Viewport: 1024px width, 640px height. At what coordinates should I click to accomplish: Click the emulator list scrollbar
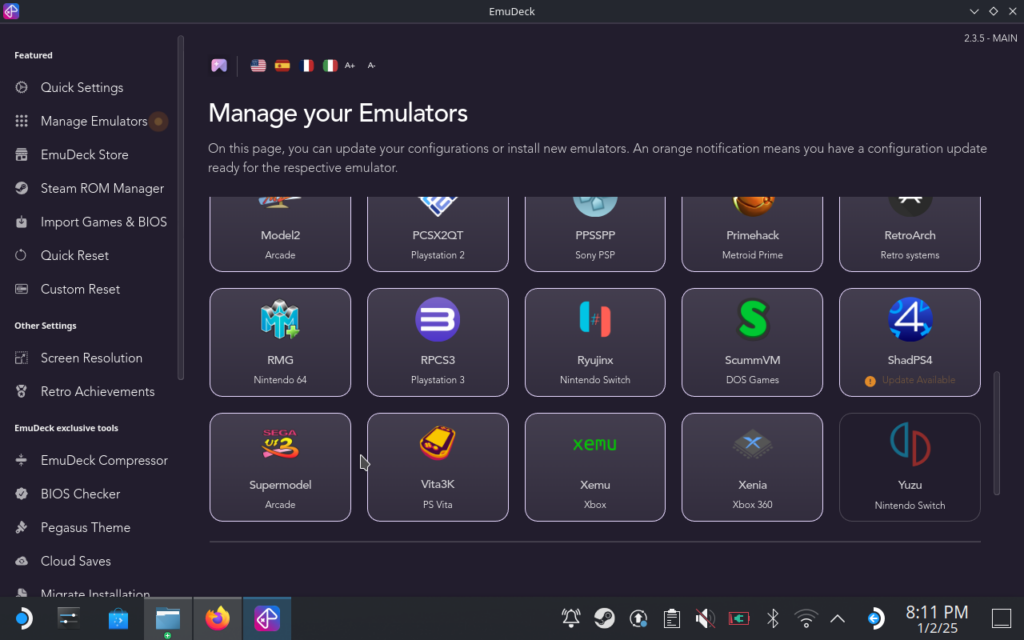[x=997, y=434]
